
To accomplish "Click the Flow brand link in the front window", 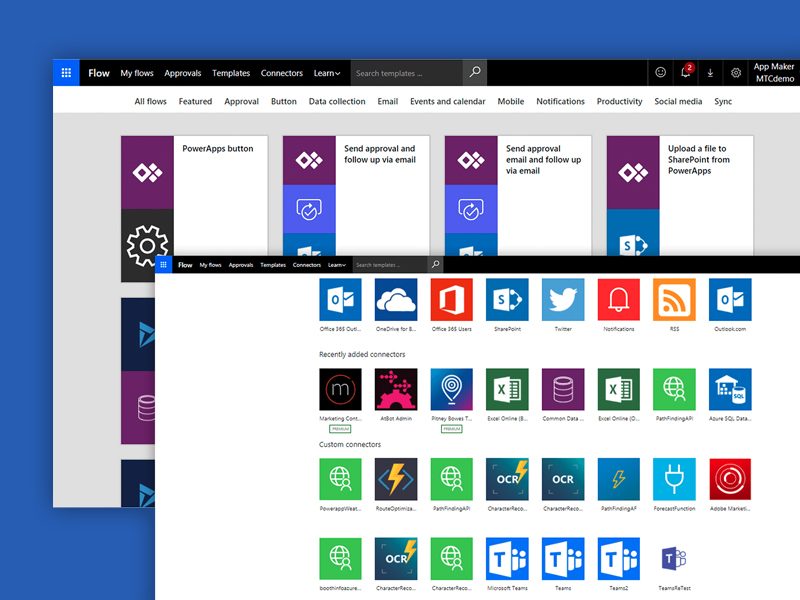I will point(185,265).
